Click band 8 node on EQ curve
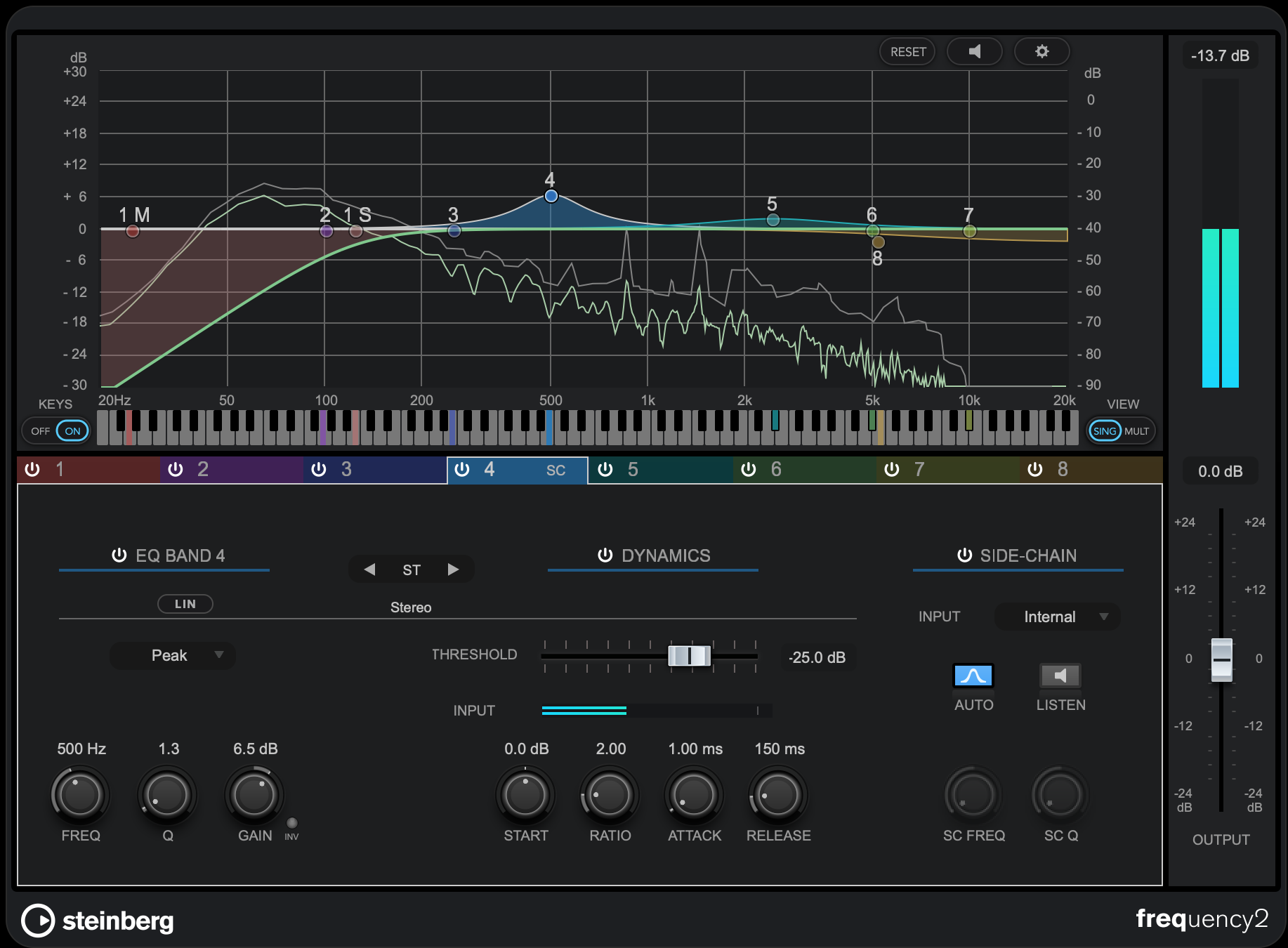This screenshot has width=1288, height=948. 879,243
